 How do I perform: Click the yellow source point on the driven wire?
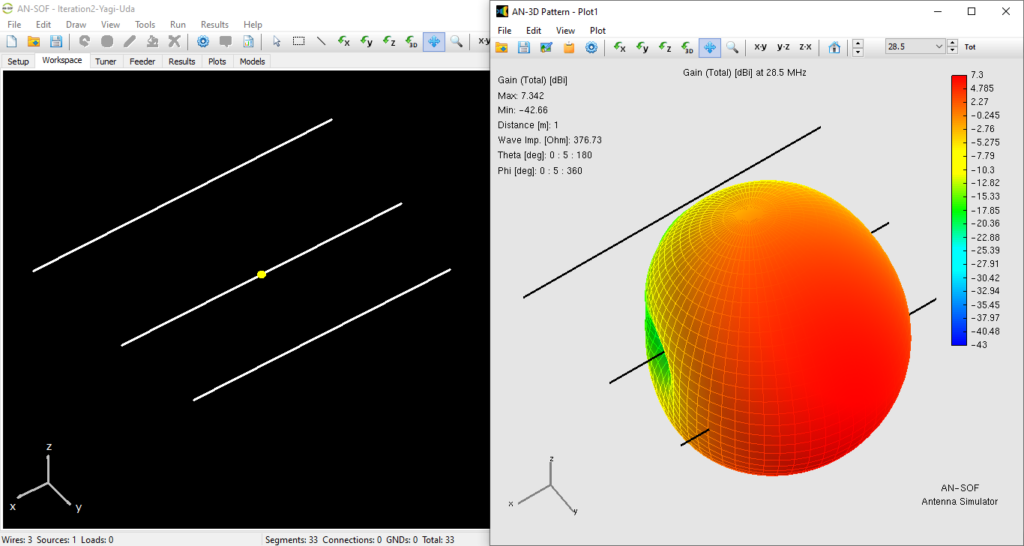pyautogui.click(x=262, y=274)
